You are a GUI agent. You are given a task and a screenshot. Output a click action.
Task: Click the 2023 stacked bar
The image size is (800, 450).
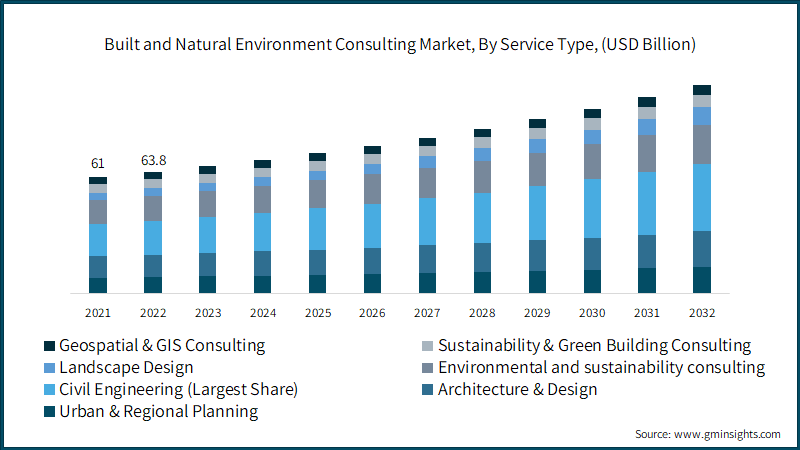tap(208, 230)
